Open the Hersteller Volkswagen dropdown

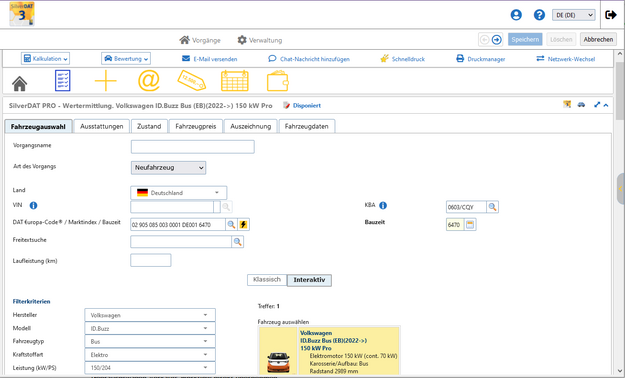[150, 315]
